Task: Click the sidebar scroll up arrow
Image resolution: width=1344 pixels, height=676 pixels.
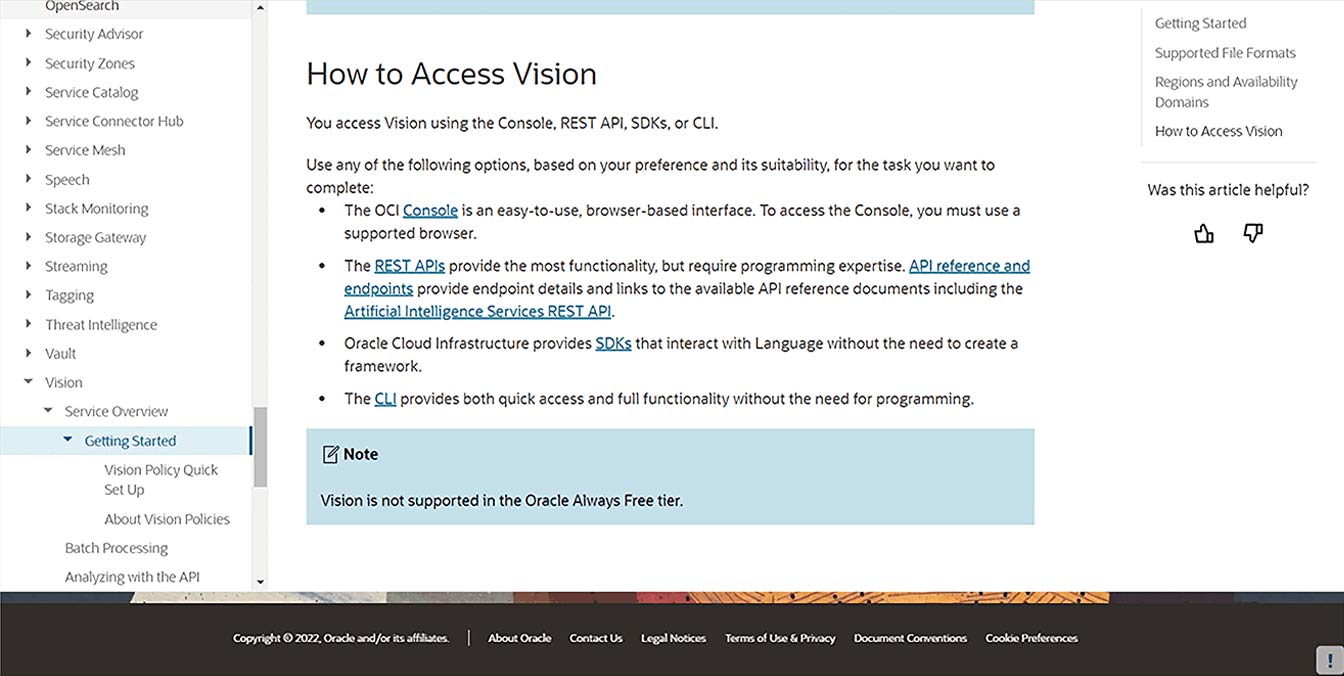Action: coord(260,8)
